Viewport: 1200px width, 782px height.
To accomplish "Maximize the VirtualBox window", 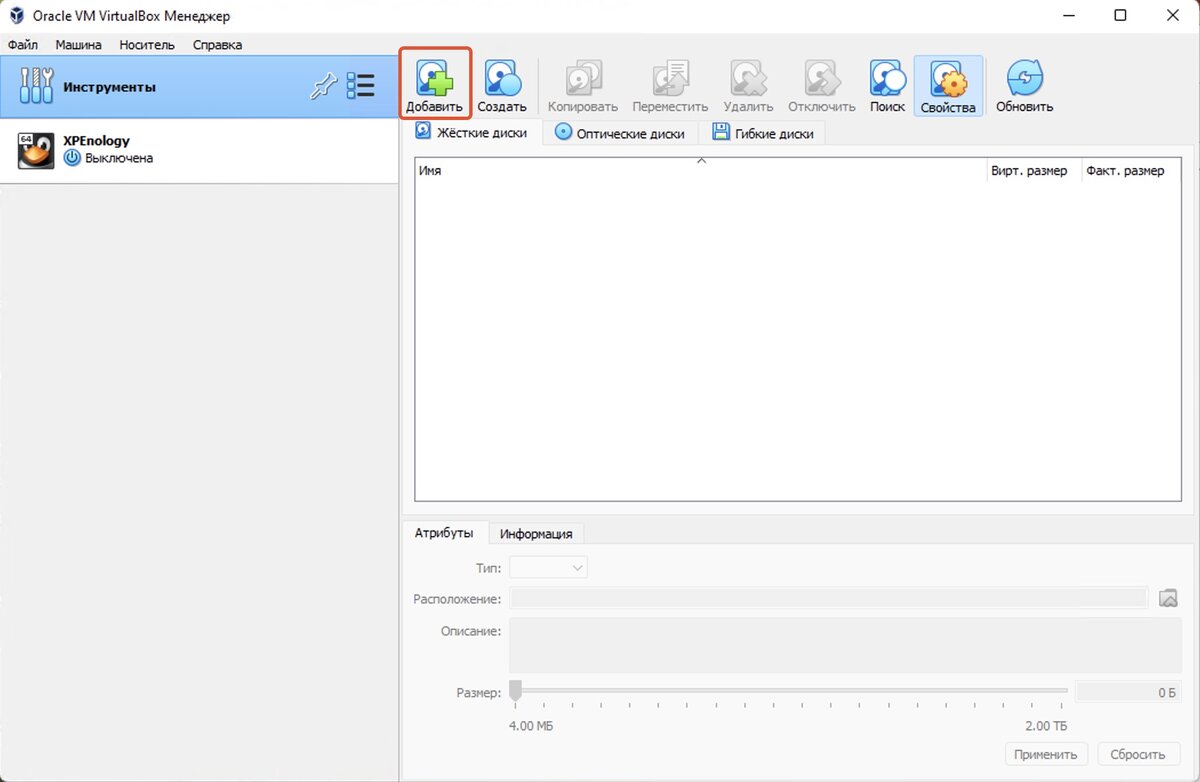I will tap(1120, 15).
